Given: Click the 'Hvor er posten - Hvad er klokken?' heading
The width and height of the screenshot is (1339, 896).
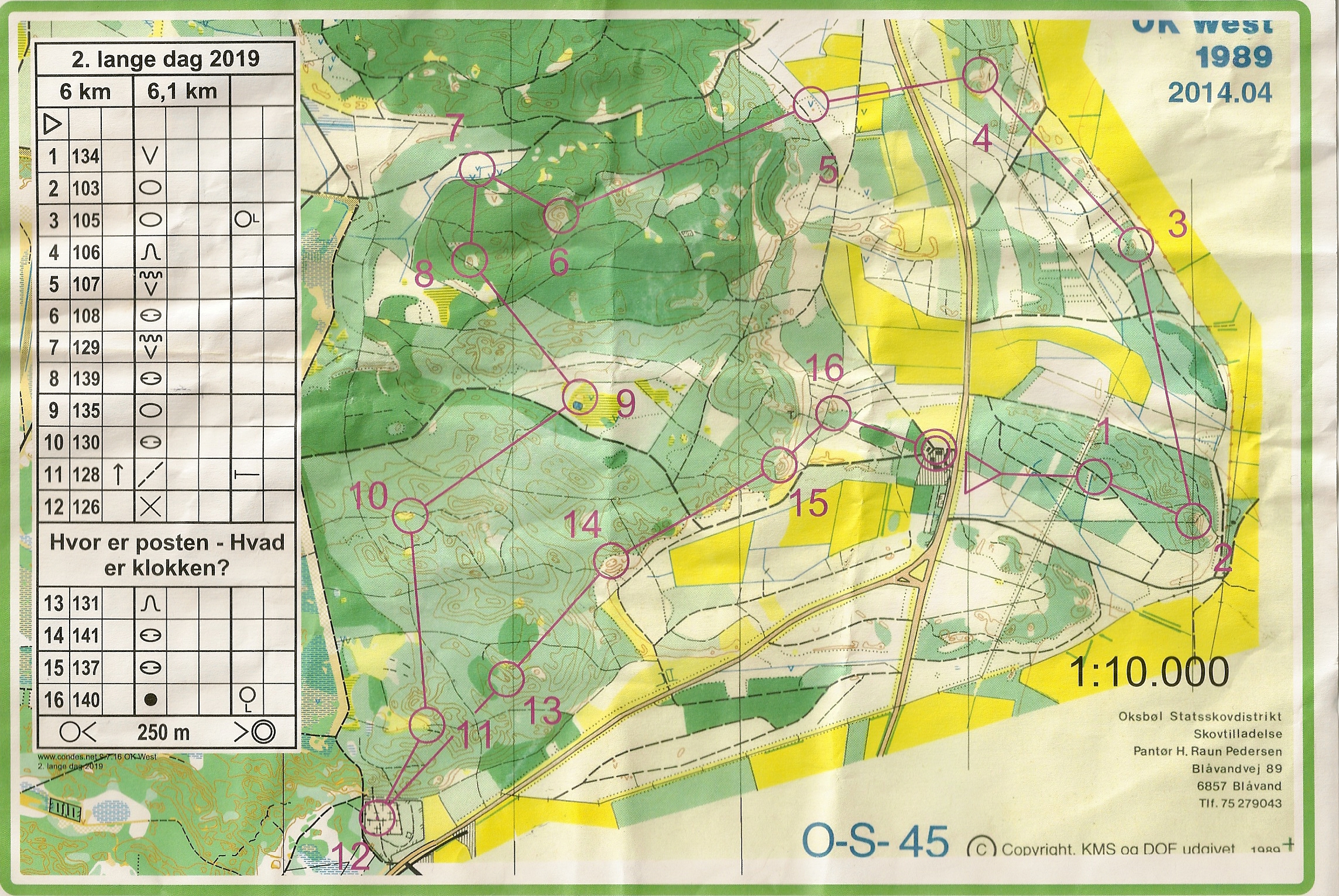Looking at the screenshot, I should [x=166, y=555].
